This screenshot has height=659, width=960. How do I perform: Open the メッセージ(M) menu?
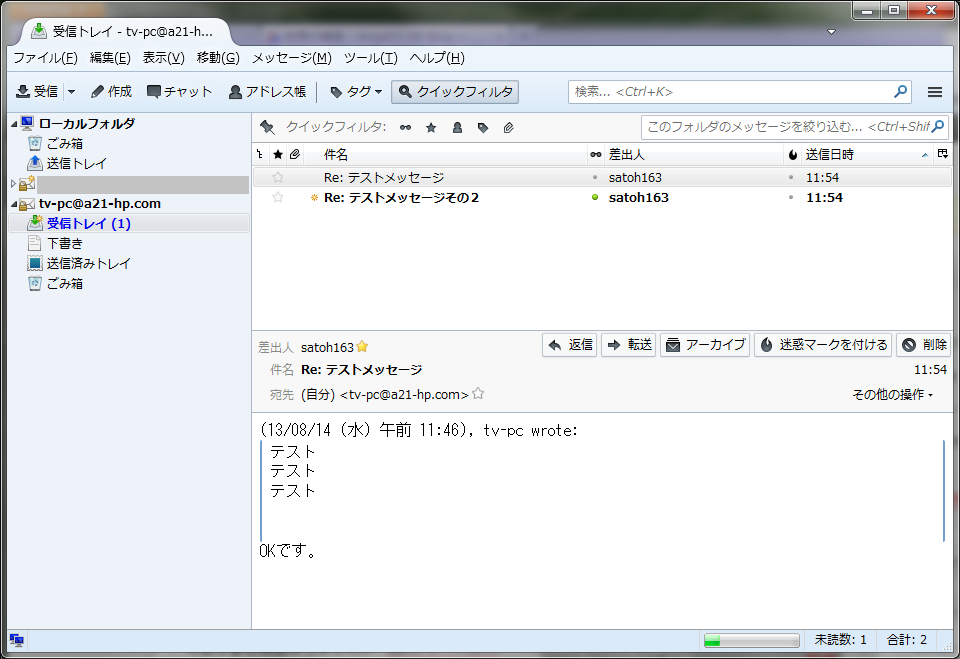[291, 58]
